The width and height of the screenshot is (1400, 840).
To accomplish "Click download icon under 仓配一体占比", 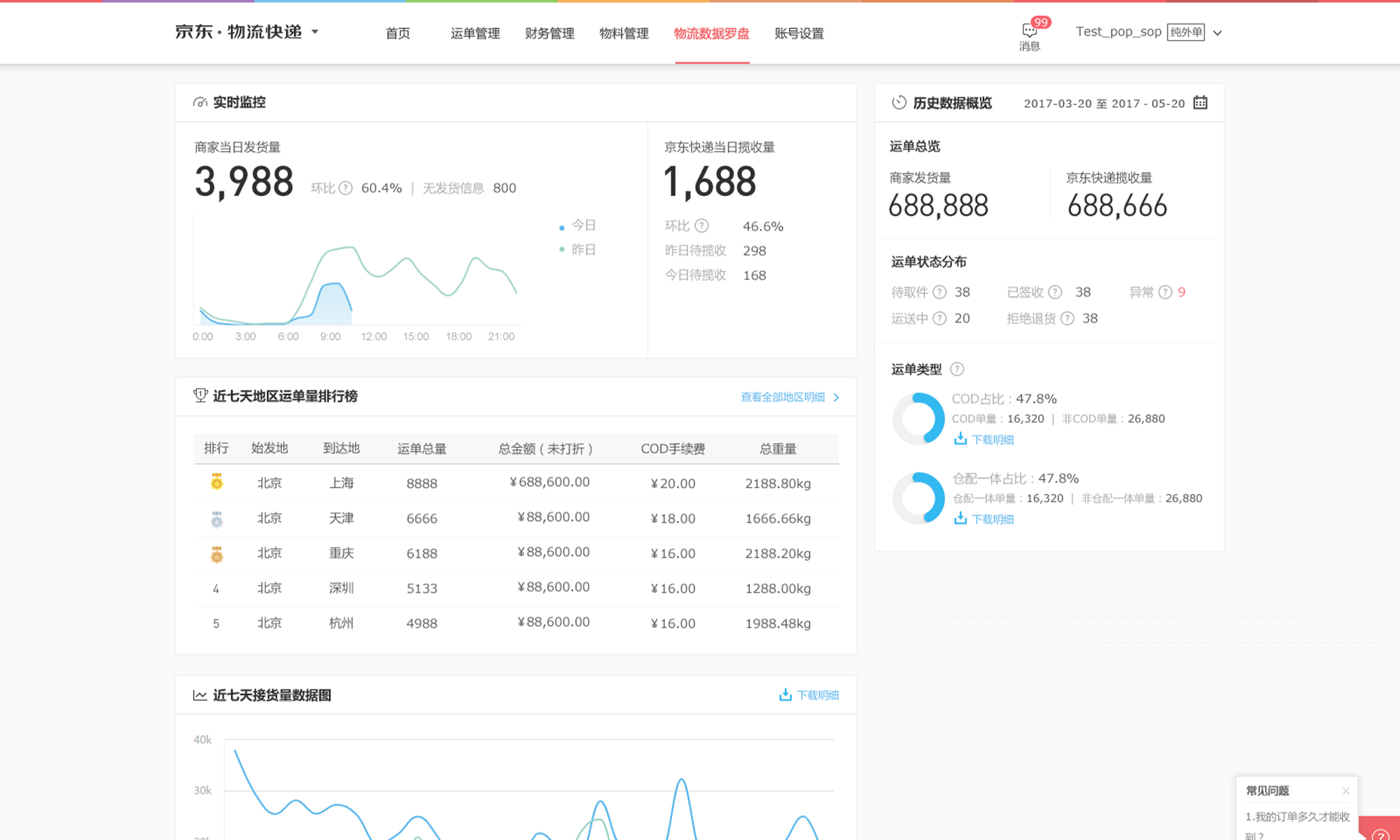I will pos(960,519).
